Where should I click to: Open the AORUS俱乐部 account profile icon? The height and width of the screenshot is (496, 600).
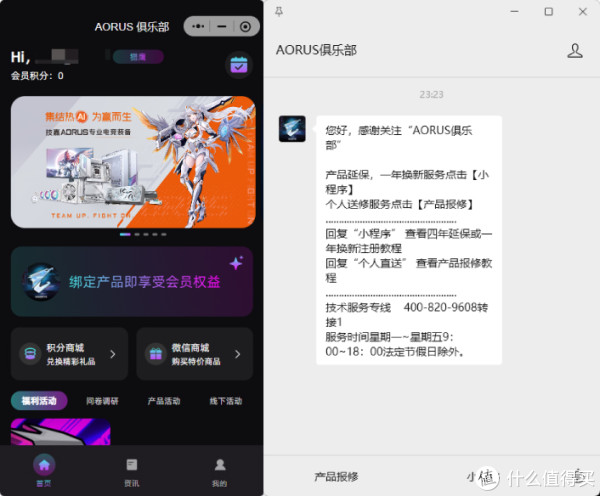575,51
